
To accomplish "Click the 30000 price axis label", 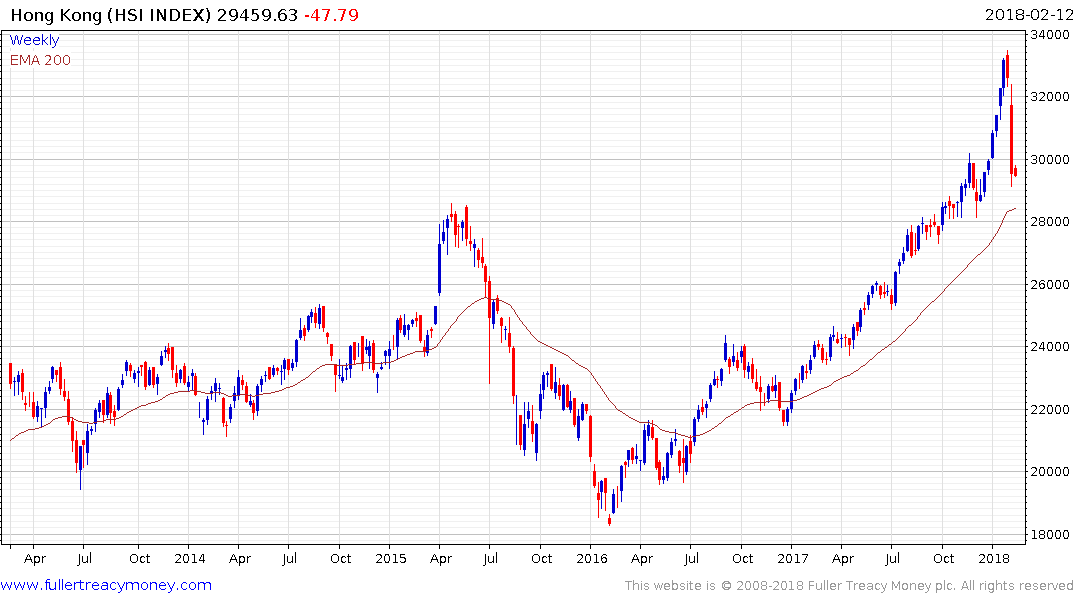I will (1050, 159).
